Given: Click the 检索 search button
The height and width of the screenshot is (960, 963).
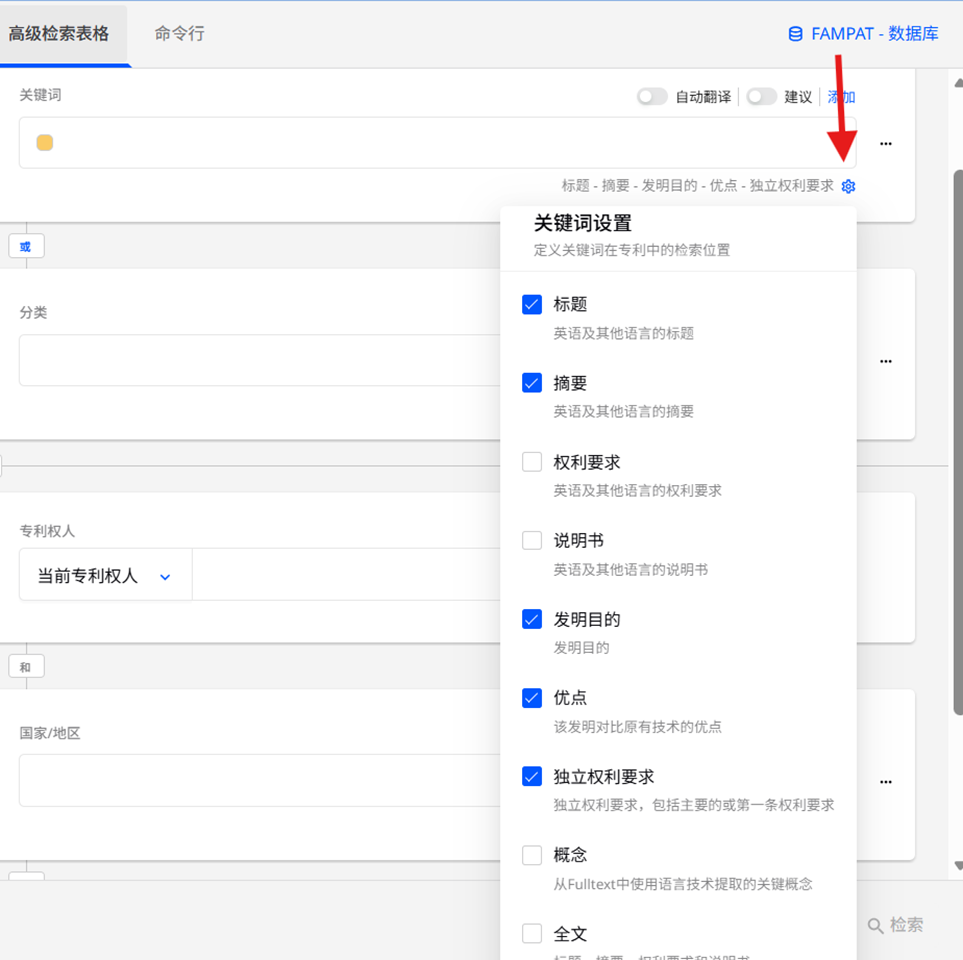Looking at the screenshot, I should (895, 926).
